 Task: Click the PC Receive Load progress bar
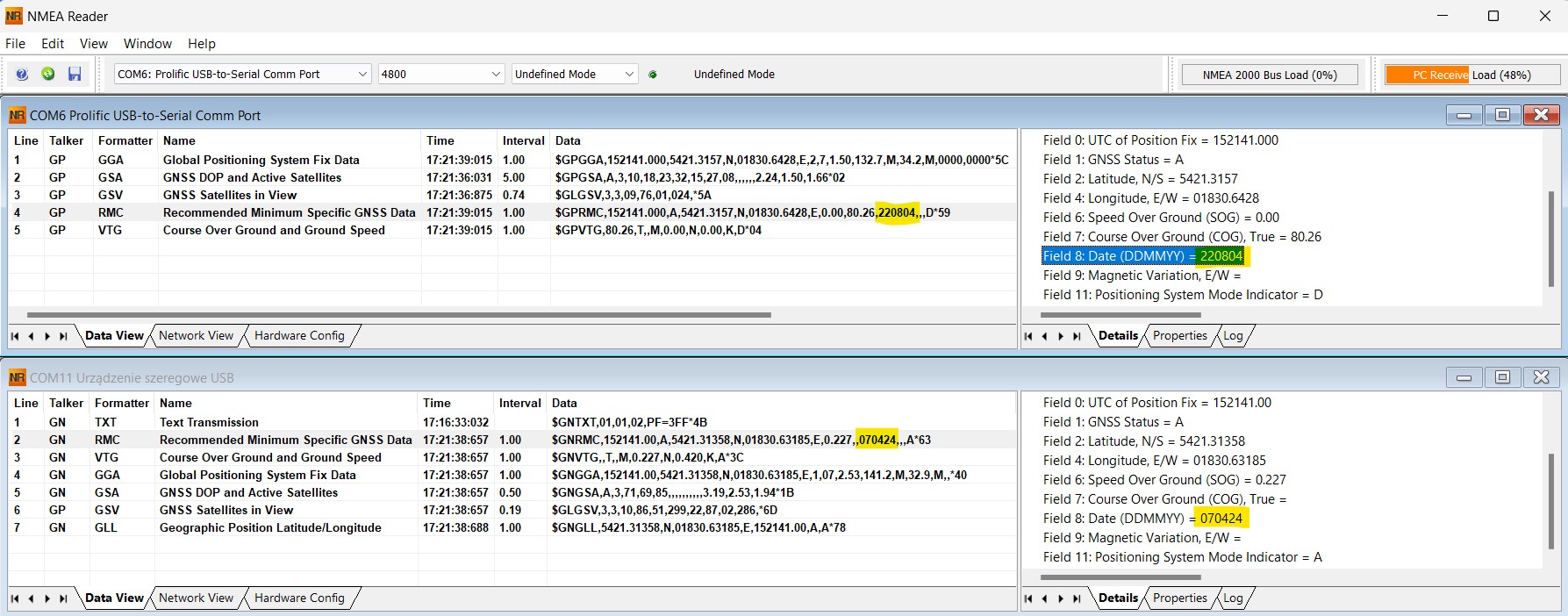click(1471, 75)
